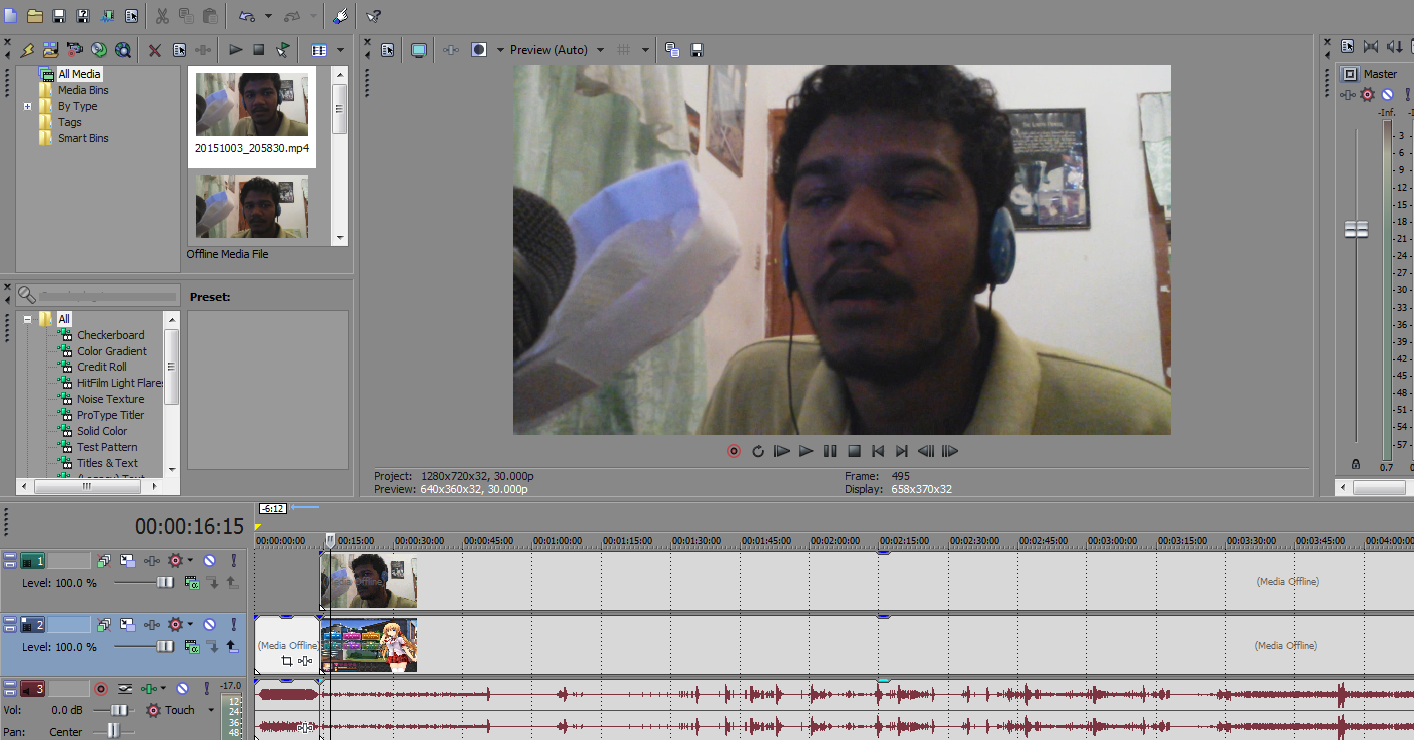Select the ProType Titler generator
Screen dimensions: 1414x740
(x=110, y=415)
